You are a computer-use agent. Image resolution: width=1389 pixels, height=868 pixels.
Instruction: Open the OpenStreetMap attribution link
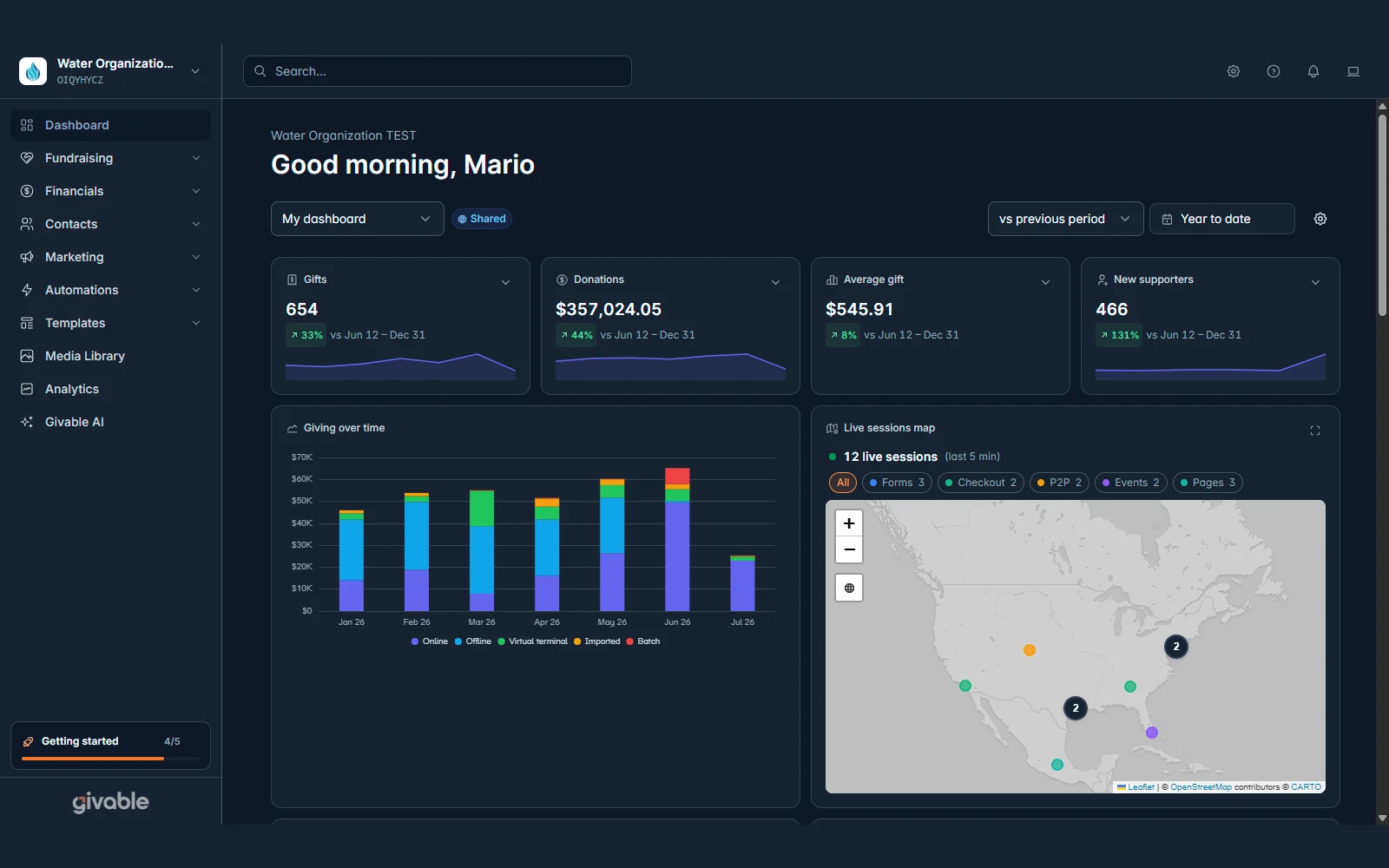1201,787
